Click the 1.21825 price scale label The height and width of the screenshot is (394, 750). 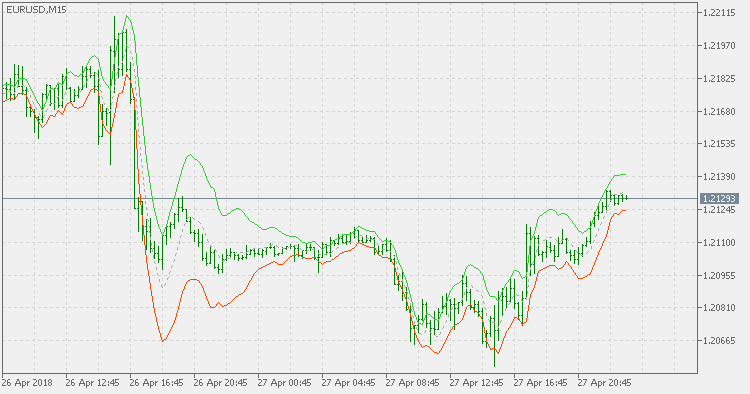click(719, 78)
